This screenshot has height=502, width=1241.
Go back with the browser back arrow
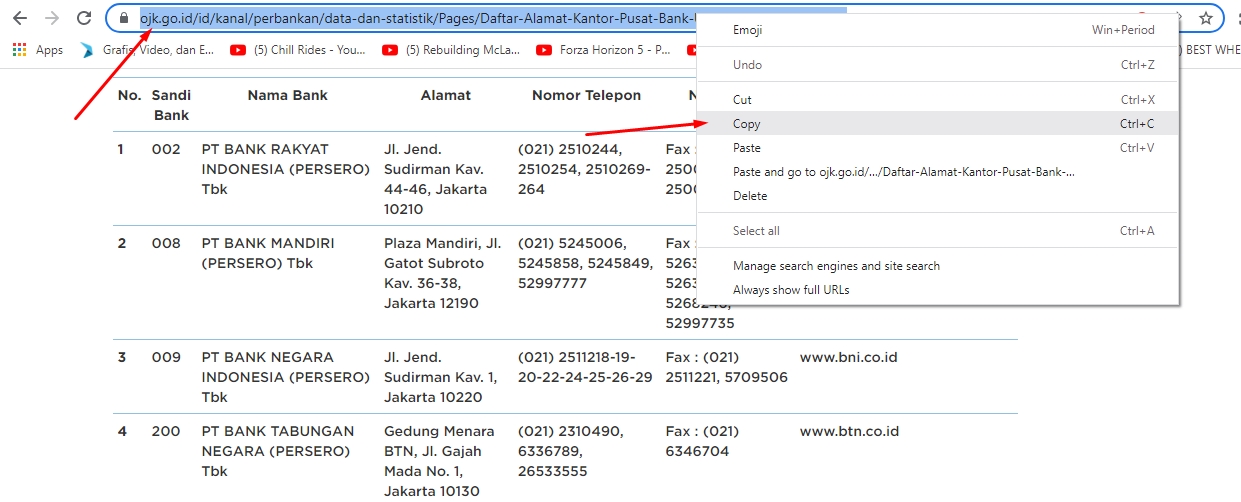(x=19, y=18)
